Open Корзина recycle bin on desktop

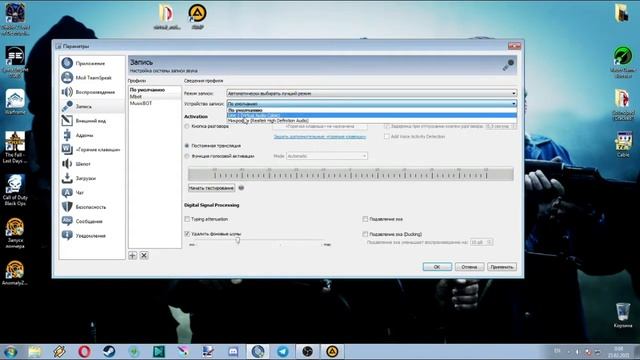tap(623, 315)
